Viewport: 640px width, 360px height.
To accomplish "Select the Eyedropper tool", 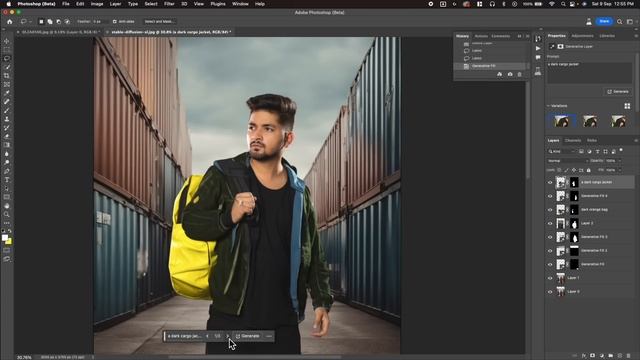I will (x=7, y=93).
